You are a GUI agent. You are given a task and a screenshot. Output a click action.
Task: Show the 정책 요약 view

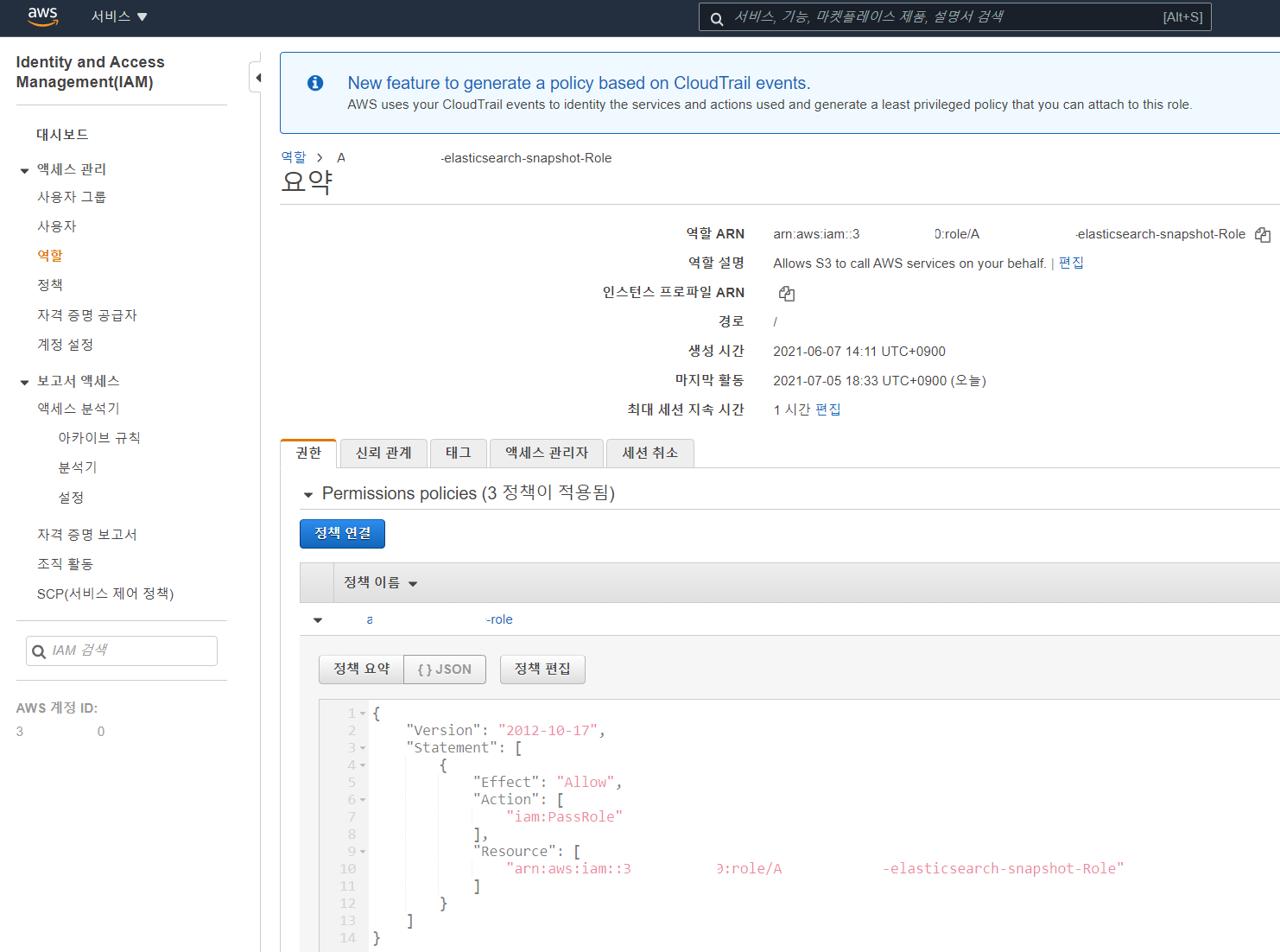362,670
